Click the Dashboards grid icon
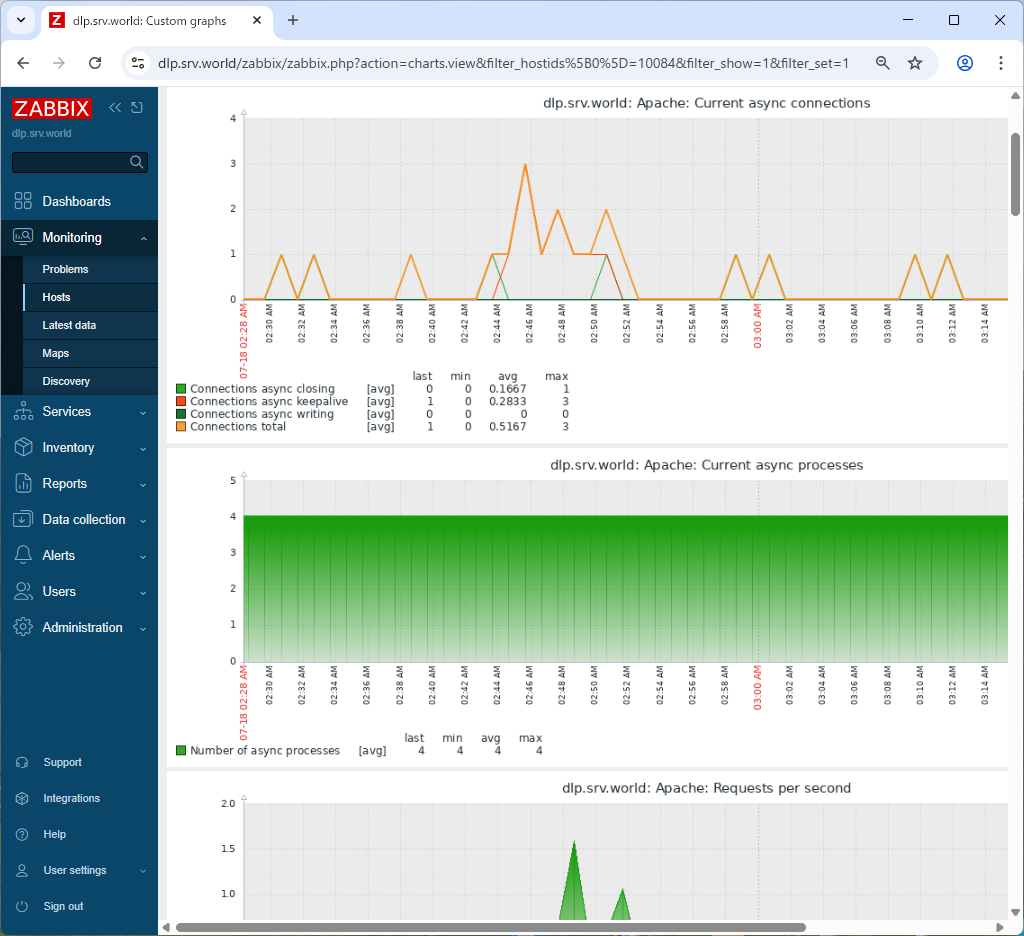This screenshot has height=936, width=1024. click(x=23, y=201)
